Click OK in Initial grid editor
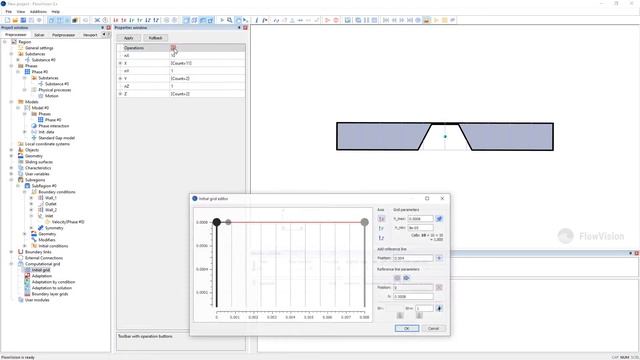This screenshot has height=360, width=640. pos(407,329)
